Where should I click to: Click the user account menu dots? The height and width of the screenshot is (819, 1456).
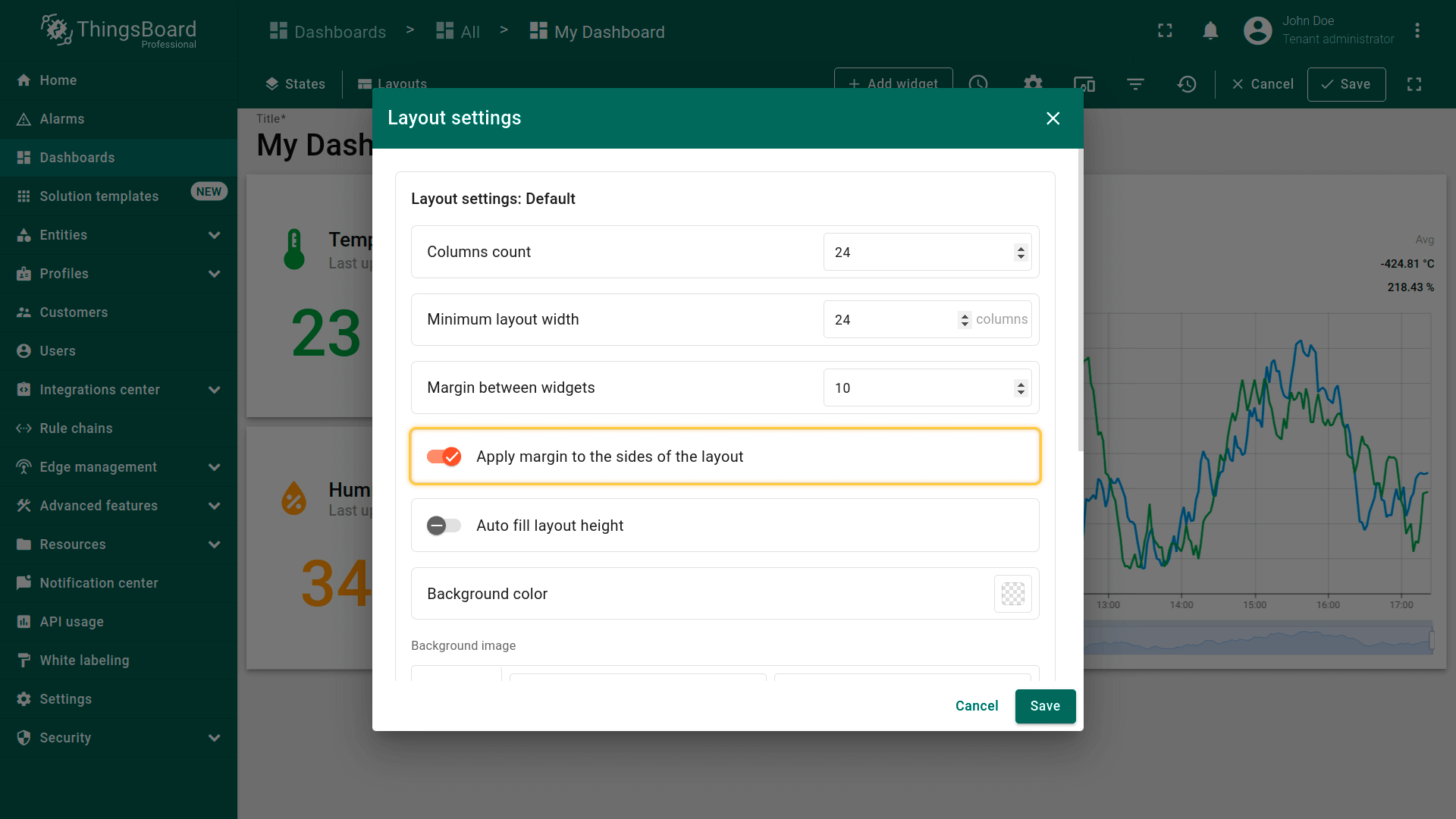coord(1417,31)
